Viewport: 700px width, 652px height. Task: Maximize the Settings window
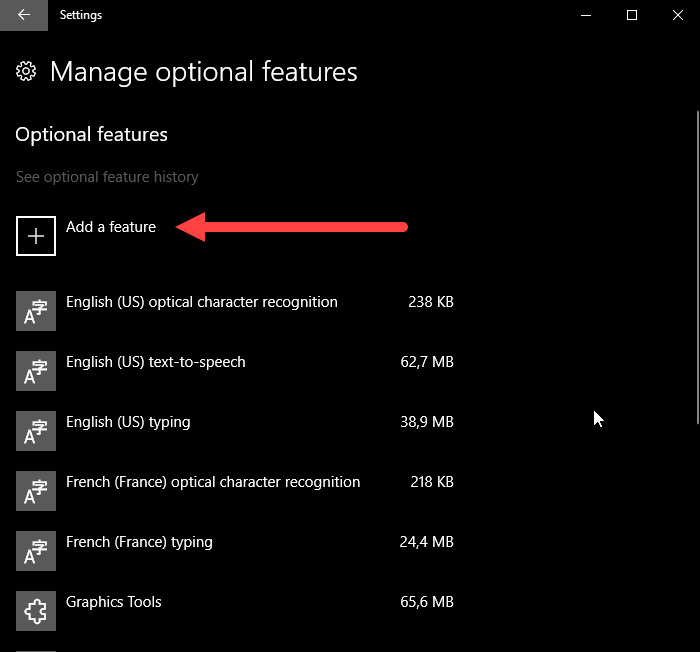pyautogui.click(x=632, y=15)
